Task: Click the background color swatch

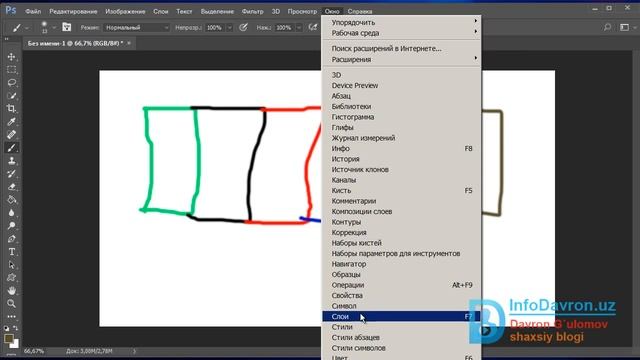Action: tap(16, 345)
